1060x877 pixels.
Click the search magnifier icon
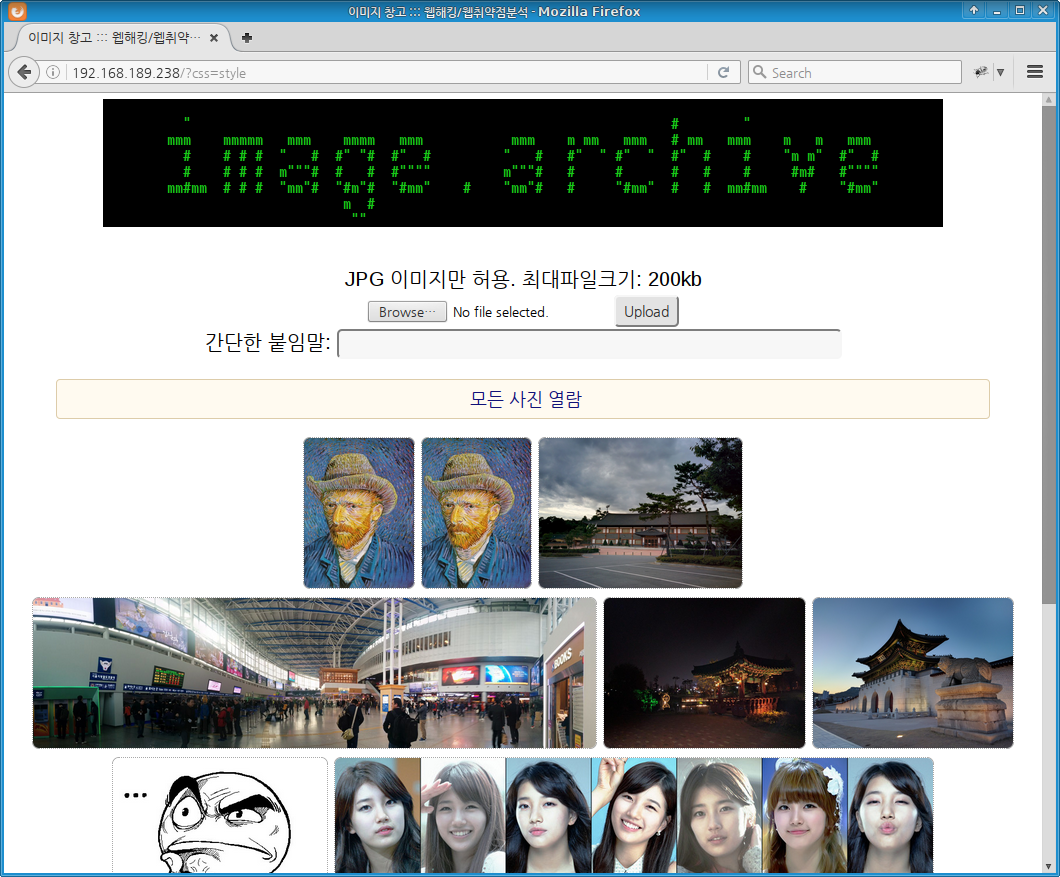759,72
